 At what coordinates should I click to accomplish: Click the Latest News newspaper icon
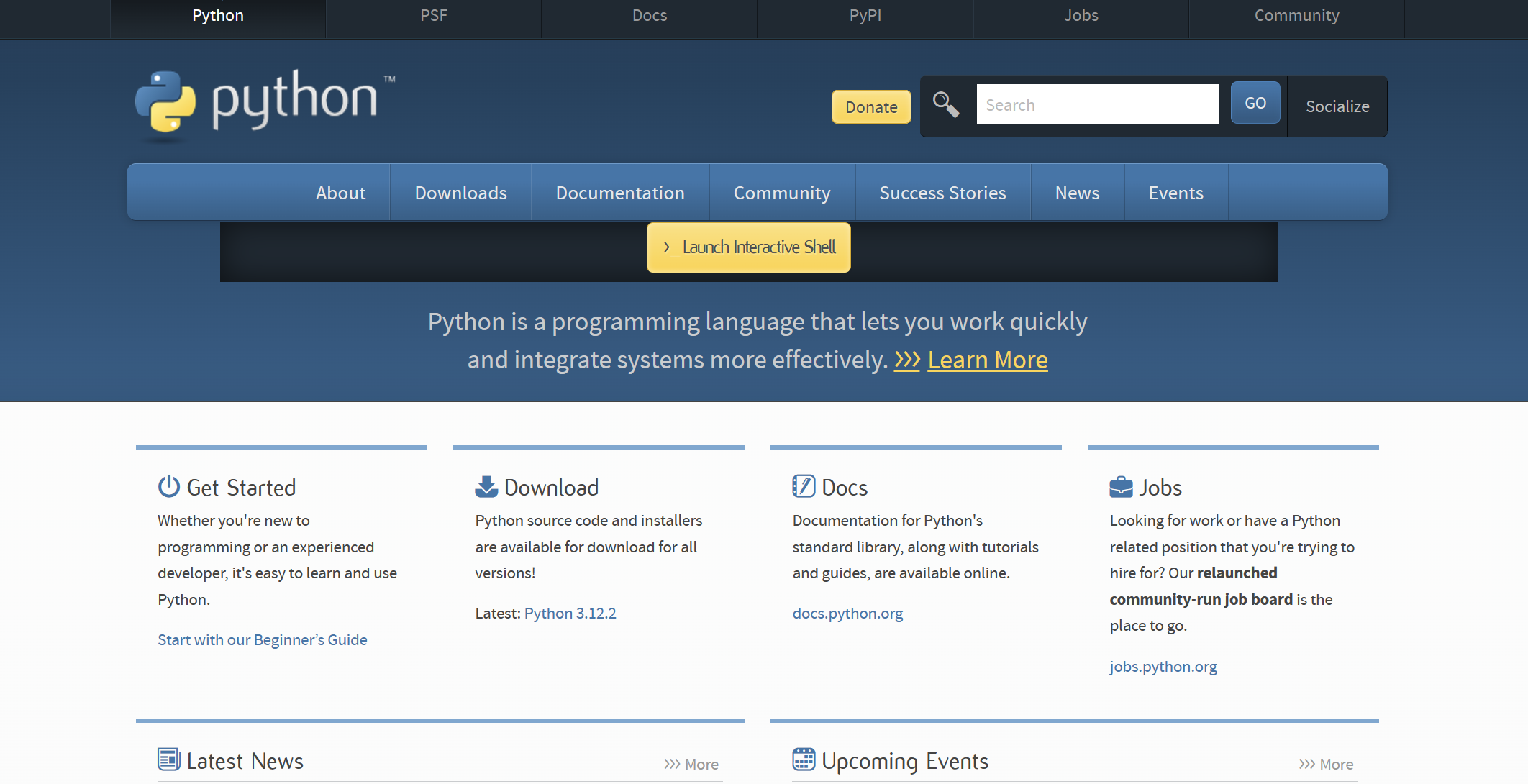pyautogui.click(x=169, y=759)
